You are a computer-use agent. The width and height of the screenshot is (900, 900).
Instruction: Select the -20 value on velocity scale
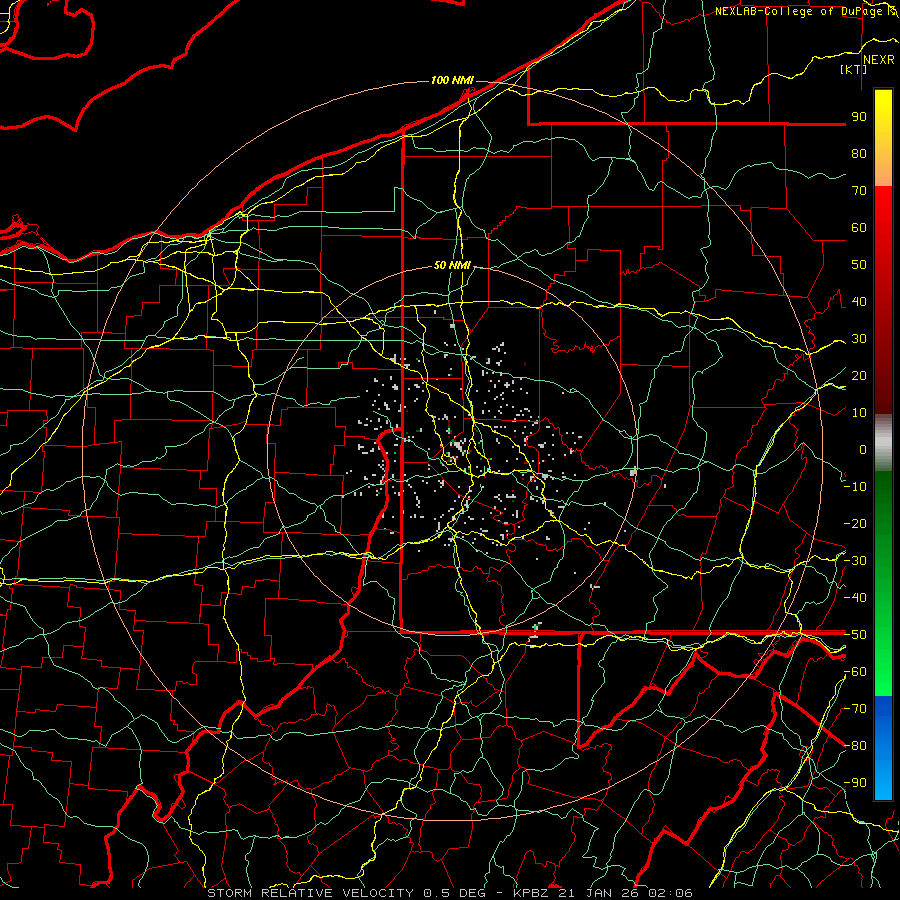[855, 524]
